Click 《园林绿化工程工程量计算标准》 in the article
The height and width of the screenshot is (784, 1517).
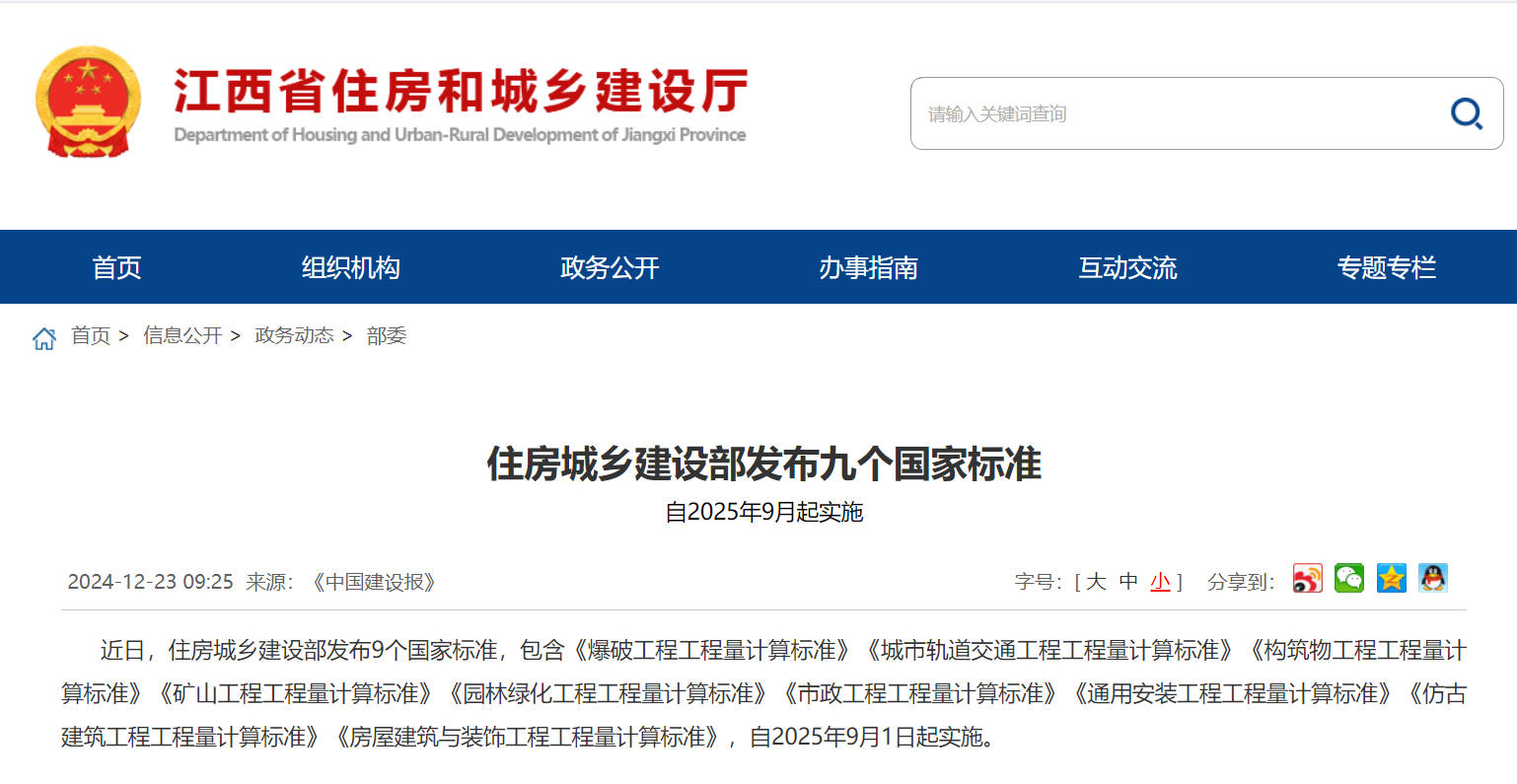(x=608, y=693)
